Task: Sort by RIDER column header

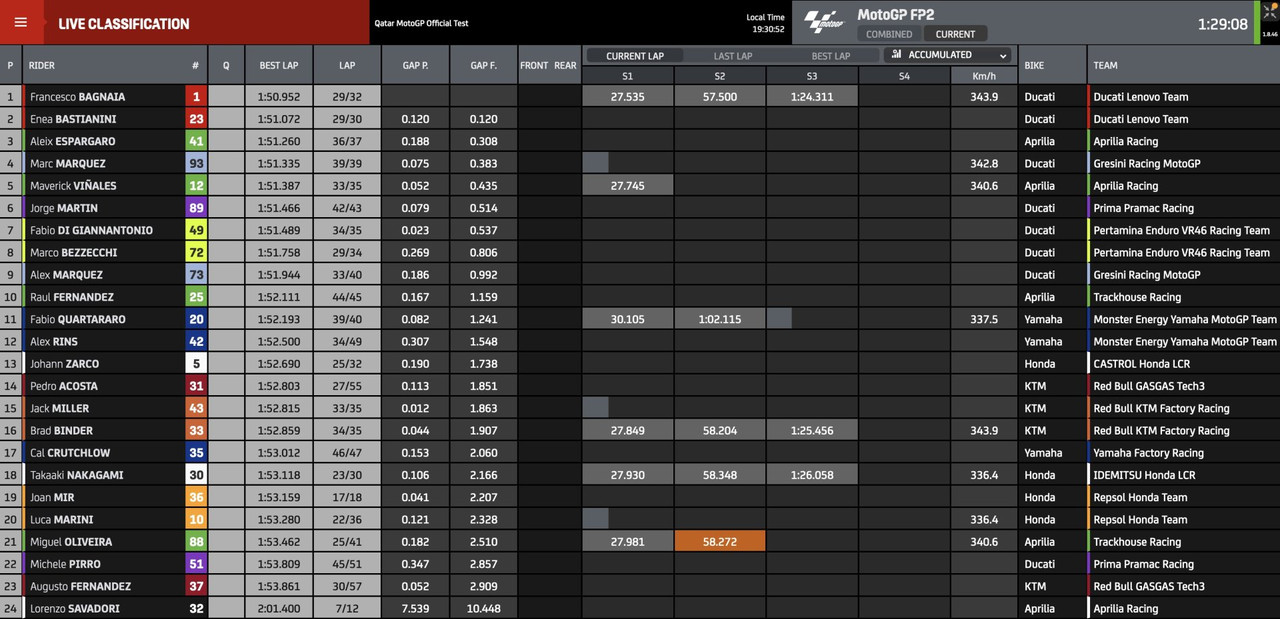Action: coord(42,65)
